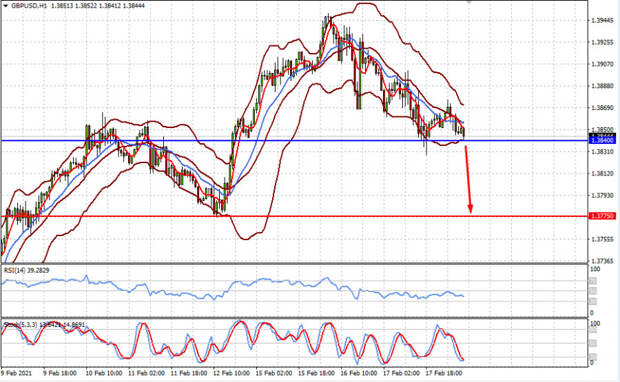This screenshot has width=620, height=382.
Task: Click the 17 Feb 02:00 time label
Action: coord(401,373)
